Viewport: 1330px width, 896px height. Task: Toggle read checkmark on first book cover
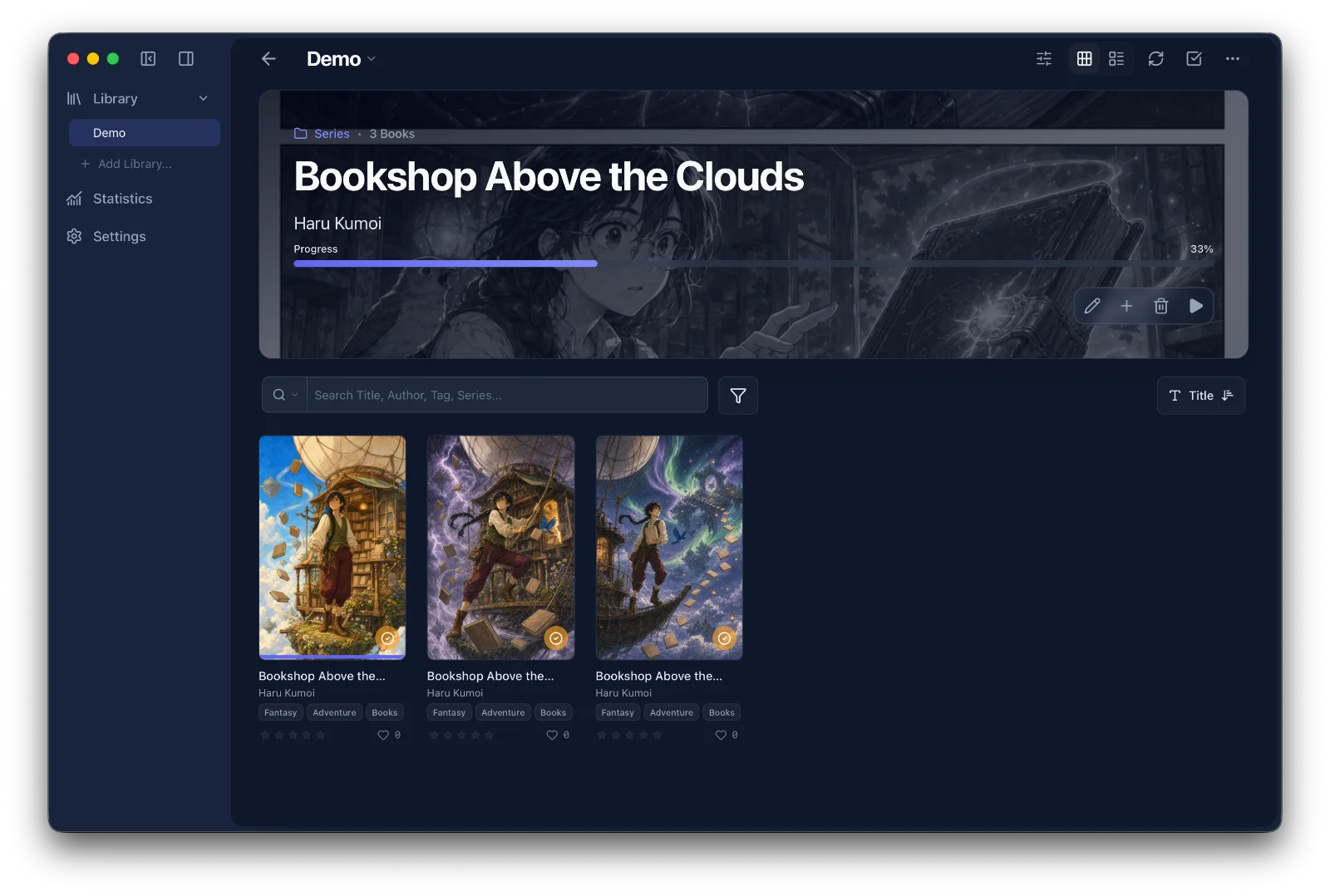coord(387,638)
